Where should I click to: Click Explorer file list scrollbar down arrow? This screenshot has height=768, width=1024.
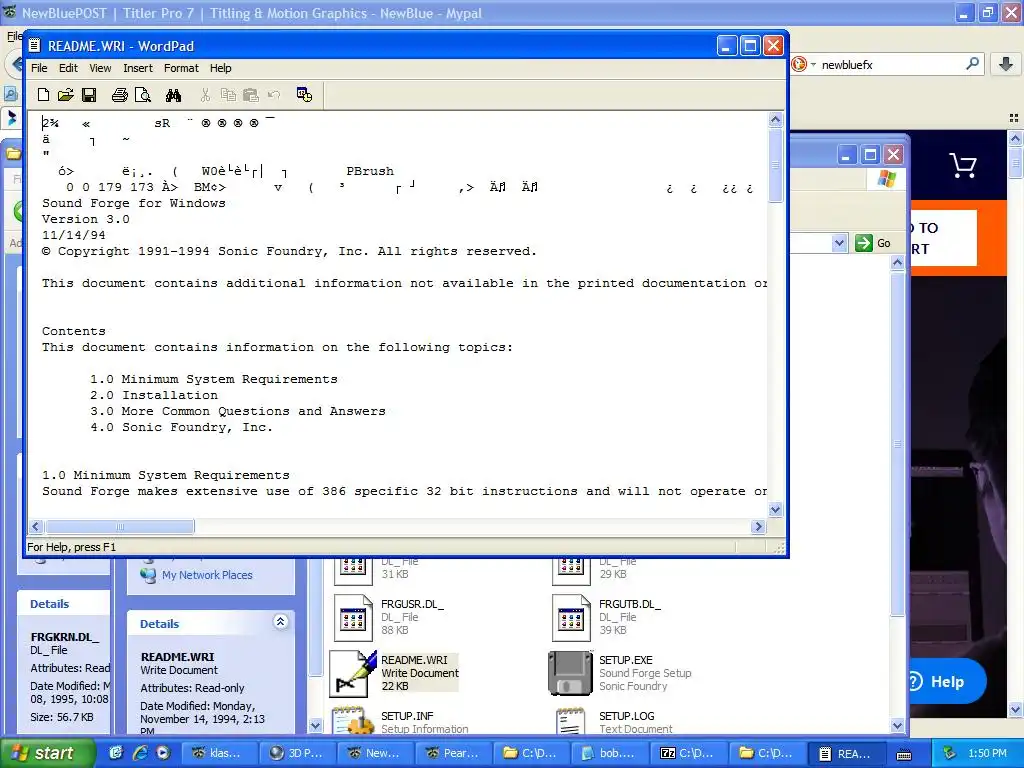coord(897,726)
